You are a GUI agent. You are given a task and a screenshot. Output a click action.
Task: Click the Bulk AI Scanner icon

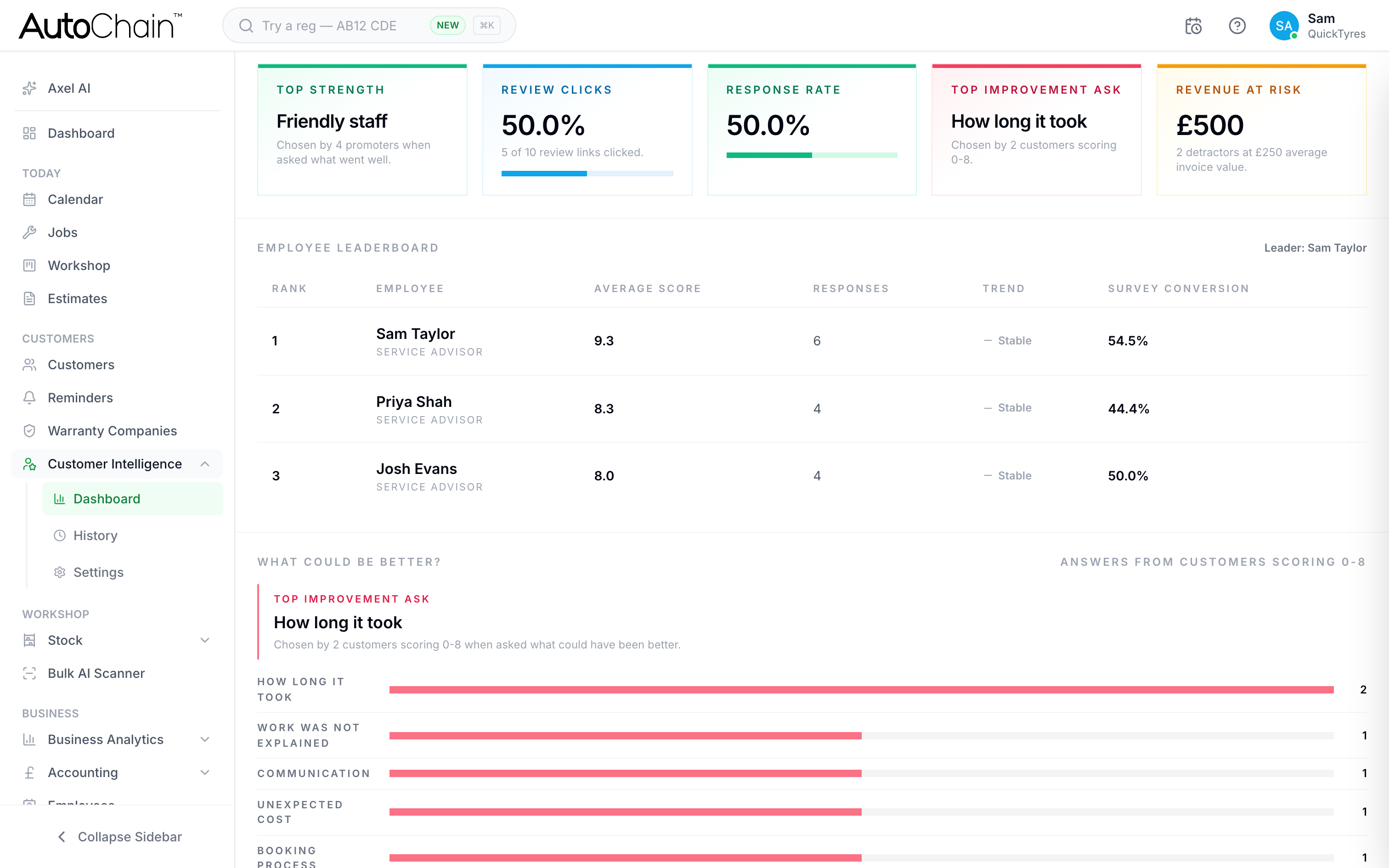tap(29, 673)
